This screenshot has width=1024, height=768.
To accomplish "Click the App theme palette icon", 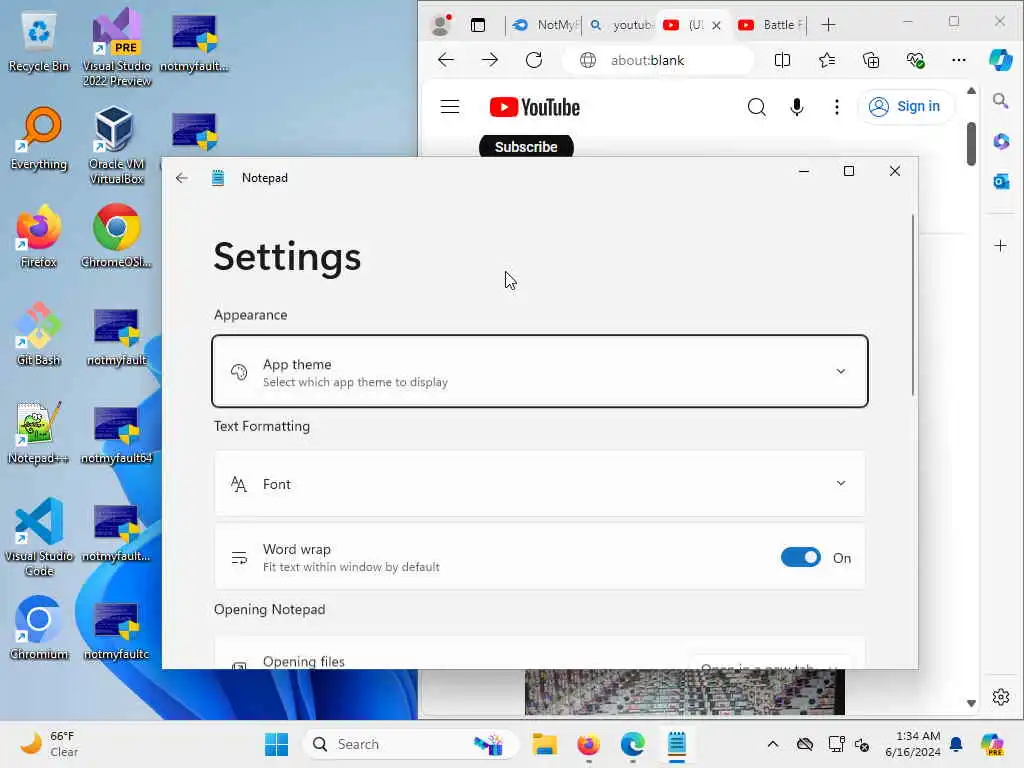I will [239, 372].
